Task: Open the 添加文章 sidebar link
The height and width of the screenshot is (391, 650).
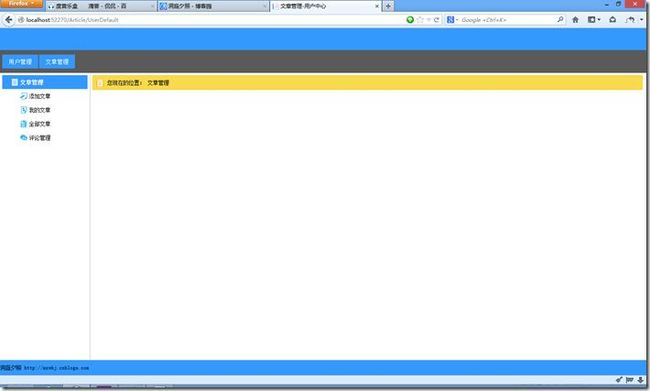Action: pos(40,96)
